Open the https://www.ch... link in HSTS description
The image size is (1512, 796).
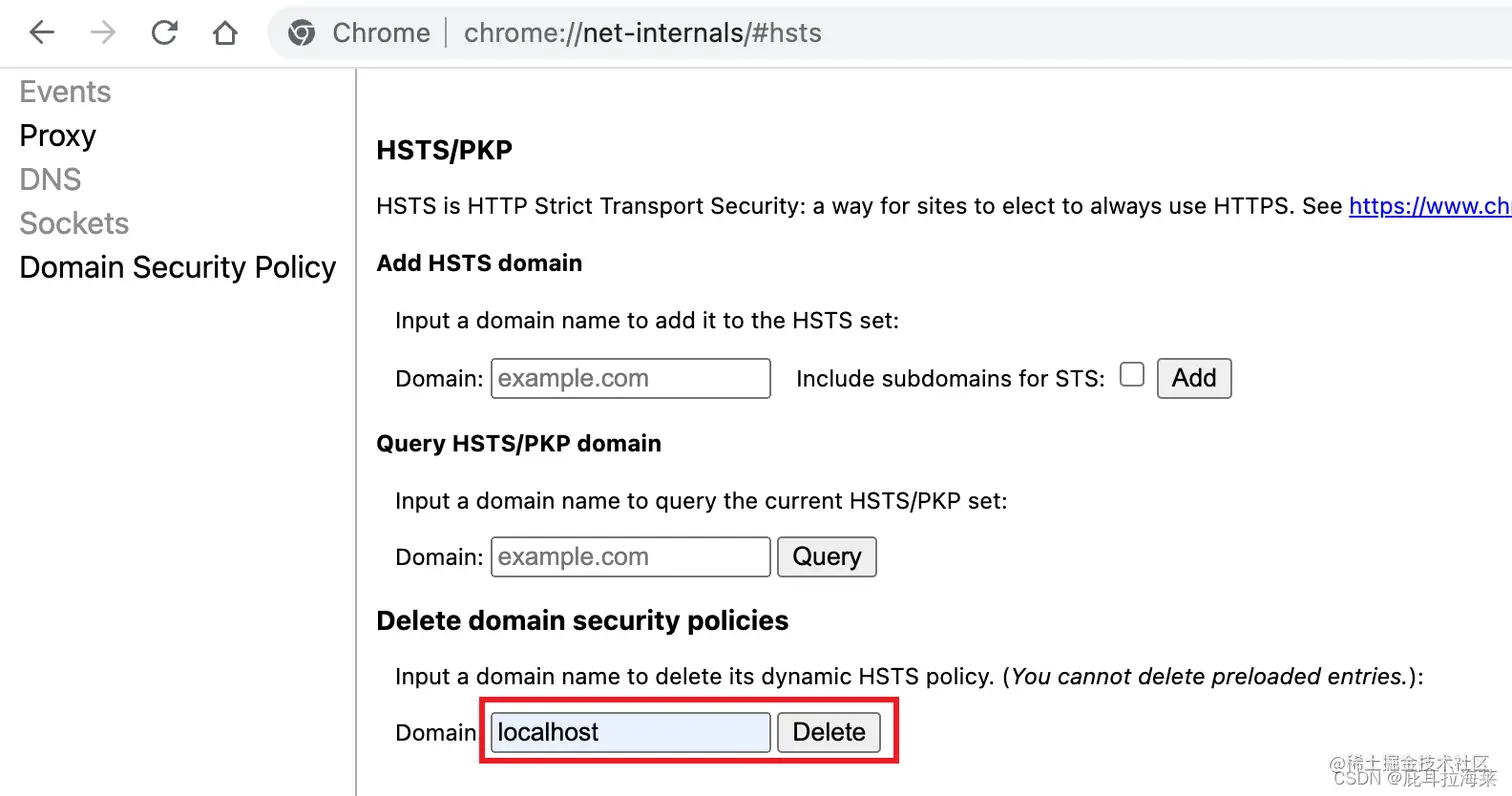tap(1430, 207)
